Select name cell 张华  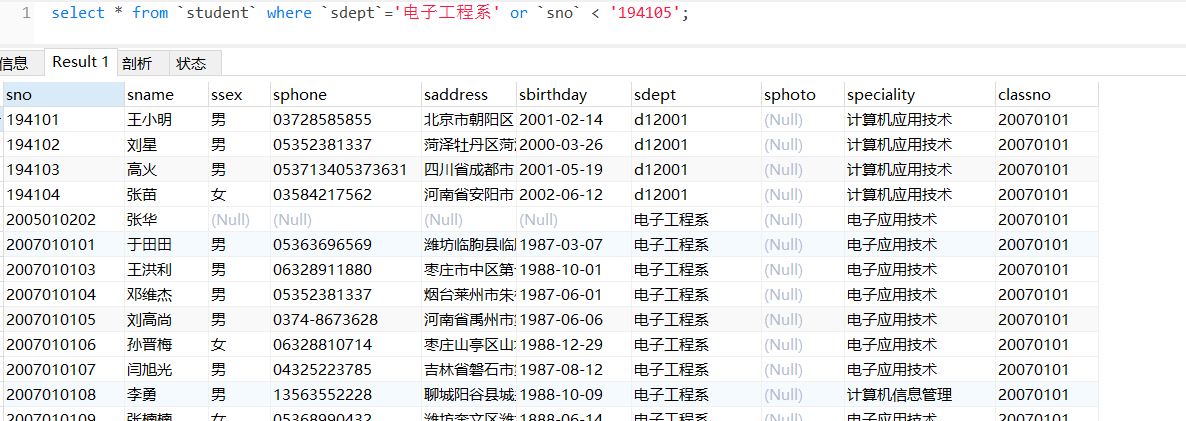[x=166, y=219]
